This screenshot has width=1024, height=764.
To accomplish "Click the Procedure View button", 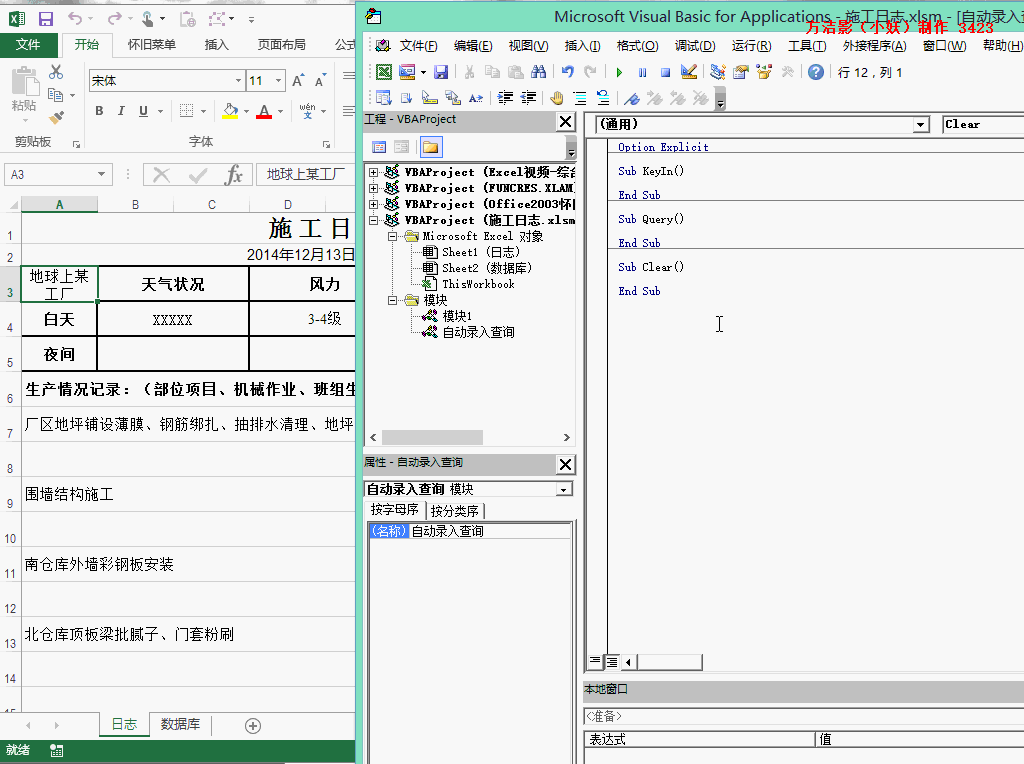I will (x=595, y=662).
